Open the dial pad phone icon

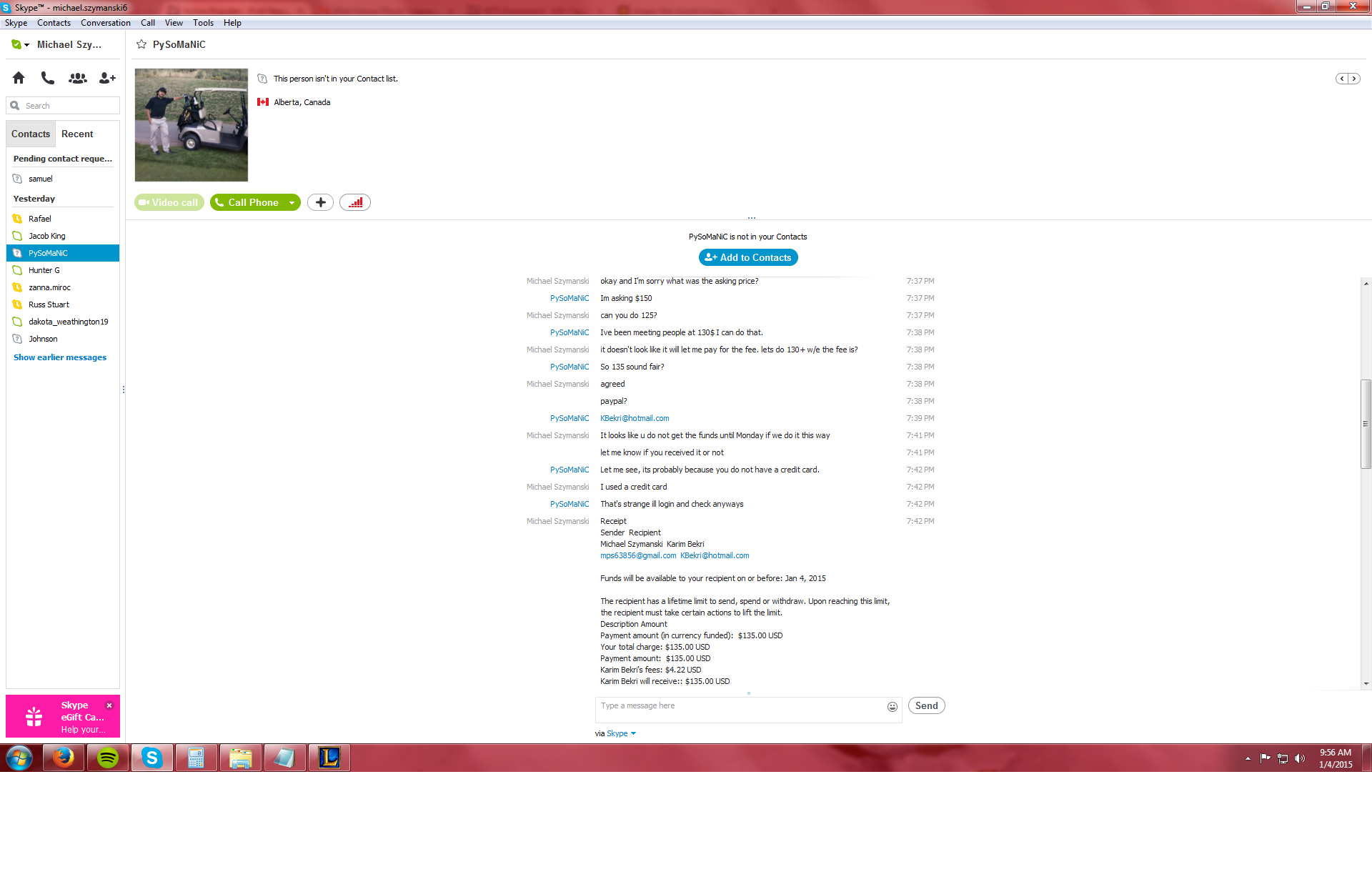47,78
